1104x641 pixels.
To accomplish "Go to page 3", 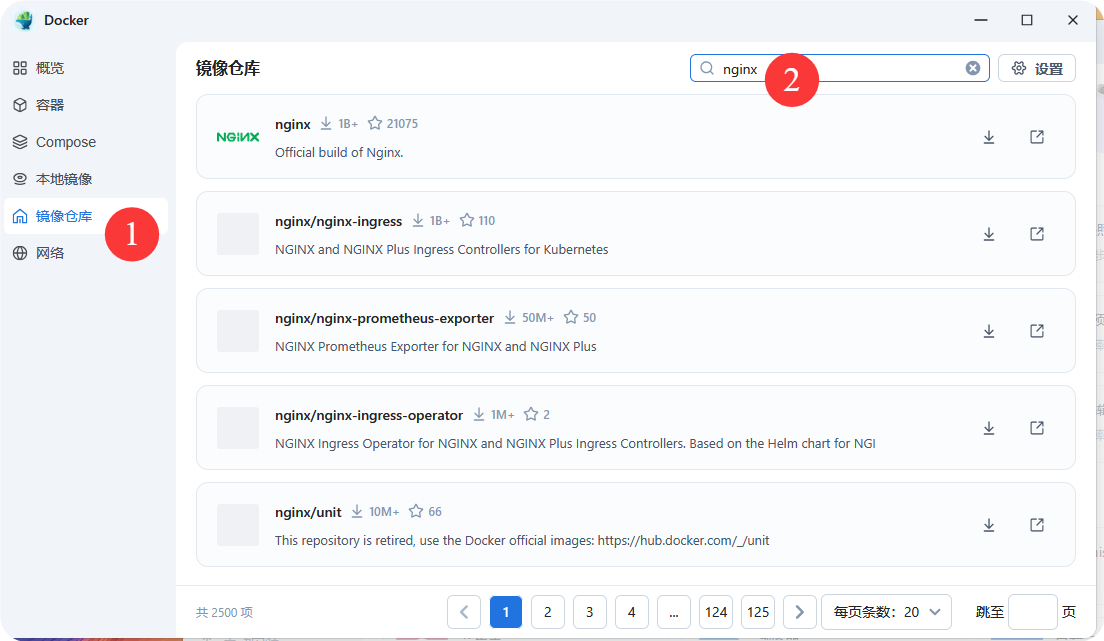I will click(589, 612).
